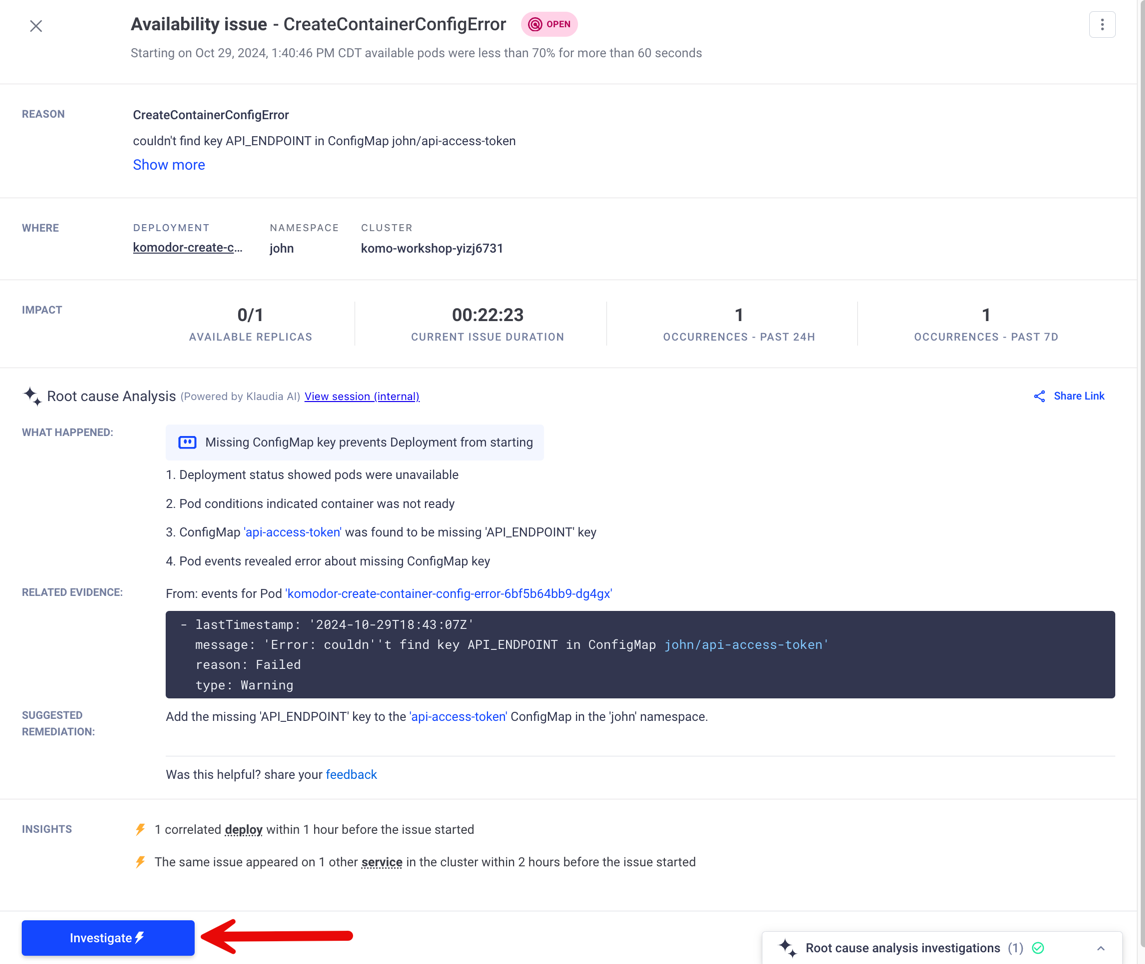Click john/api-access-token in the code block

[746, 645]
